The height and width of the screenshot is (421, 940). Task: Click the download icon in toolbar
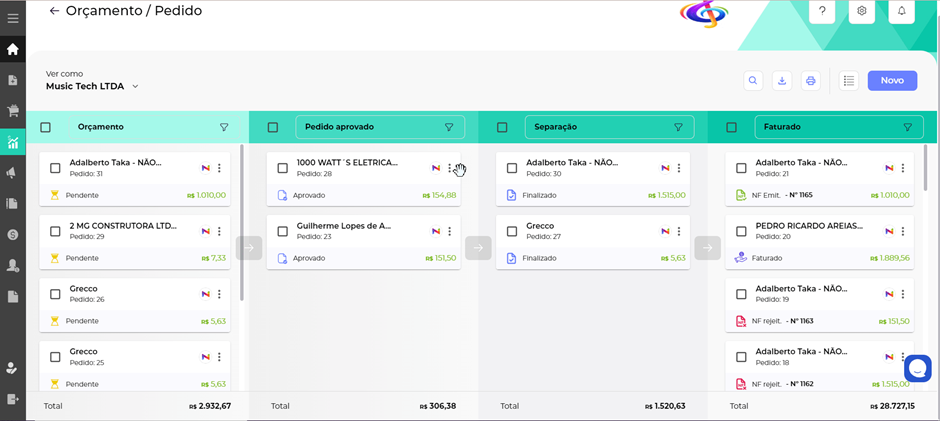[782, 81]
